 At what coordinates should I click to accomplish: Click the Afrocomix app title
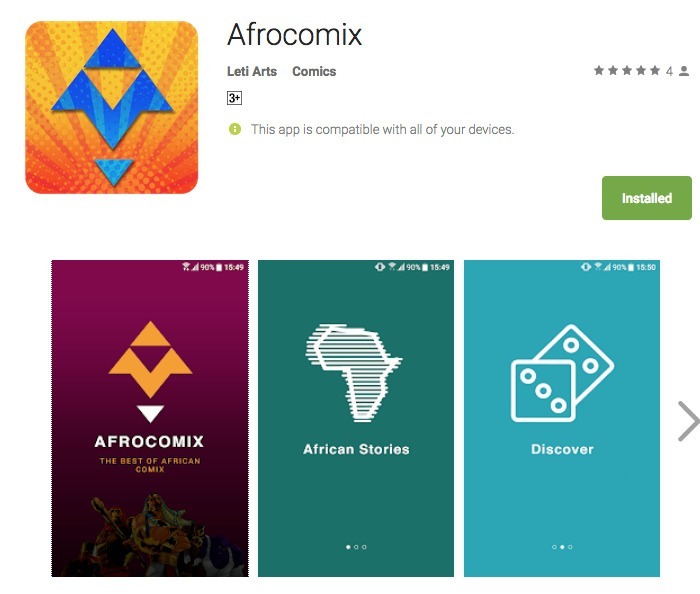(x=294, y=34)
